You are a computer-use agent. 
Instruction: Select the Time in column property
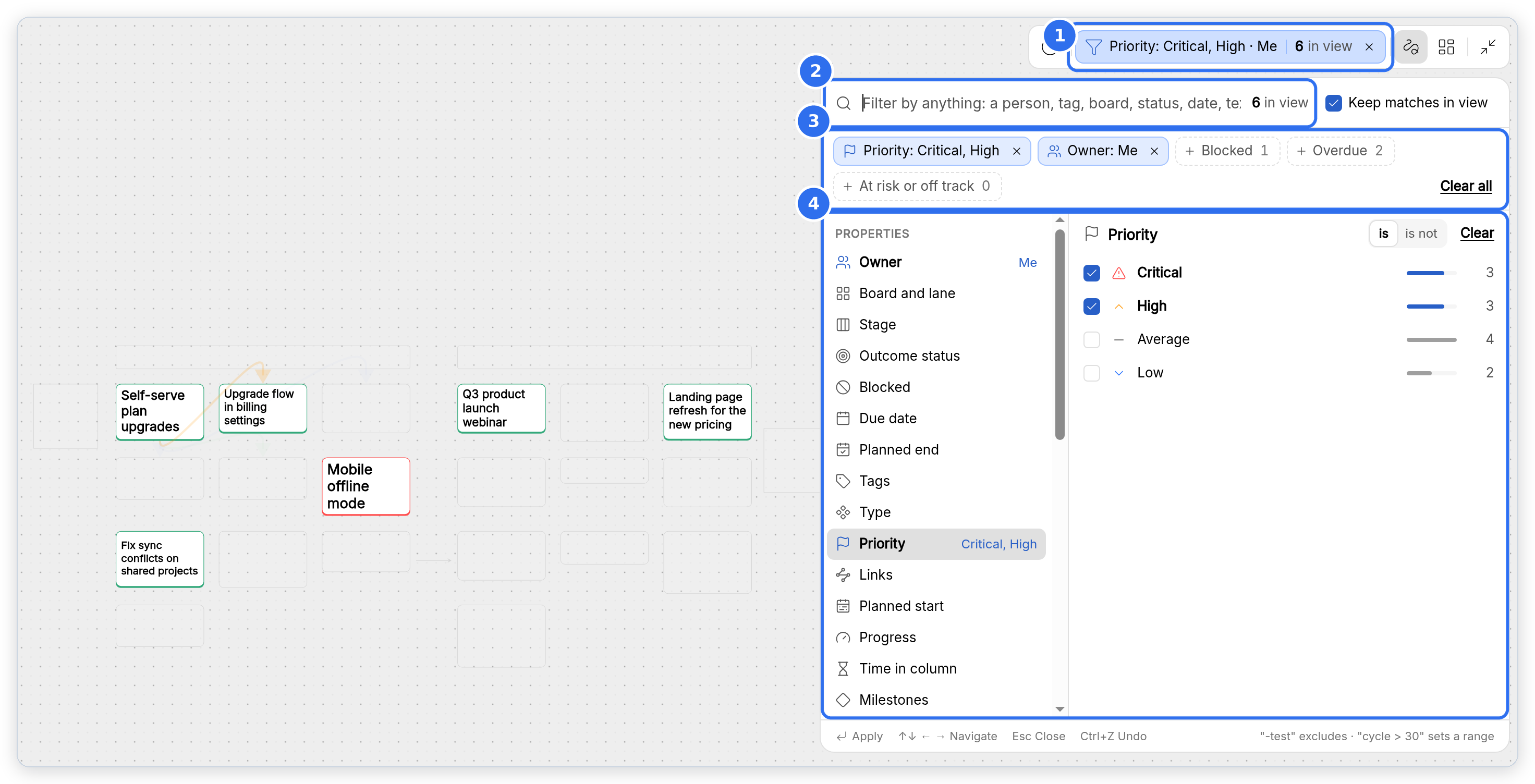point(936,669)
